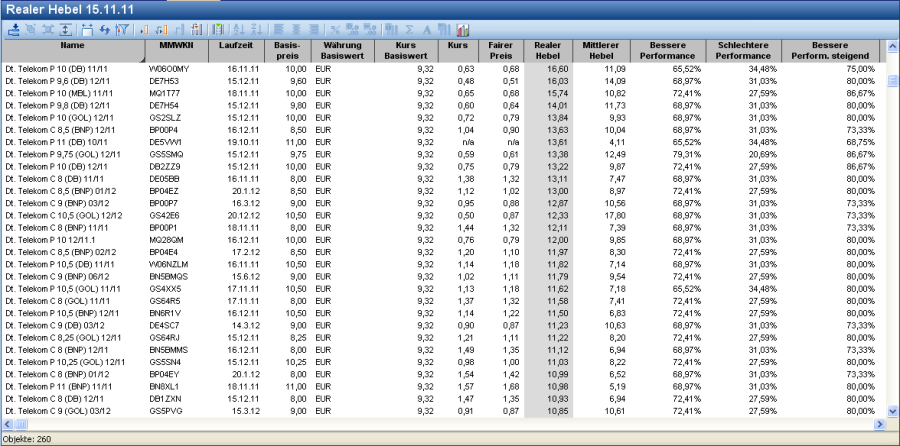Screen dimensions: 900x446
Task: Open the bar chart icon
Action: [x=462, y=30]
